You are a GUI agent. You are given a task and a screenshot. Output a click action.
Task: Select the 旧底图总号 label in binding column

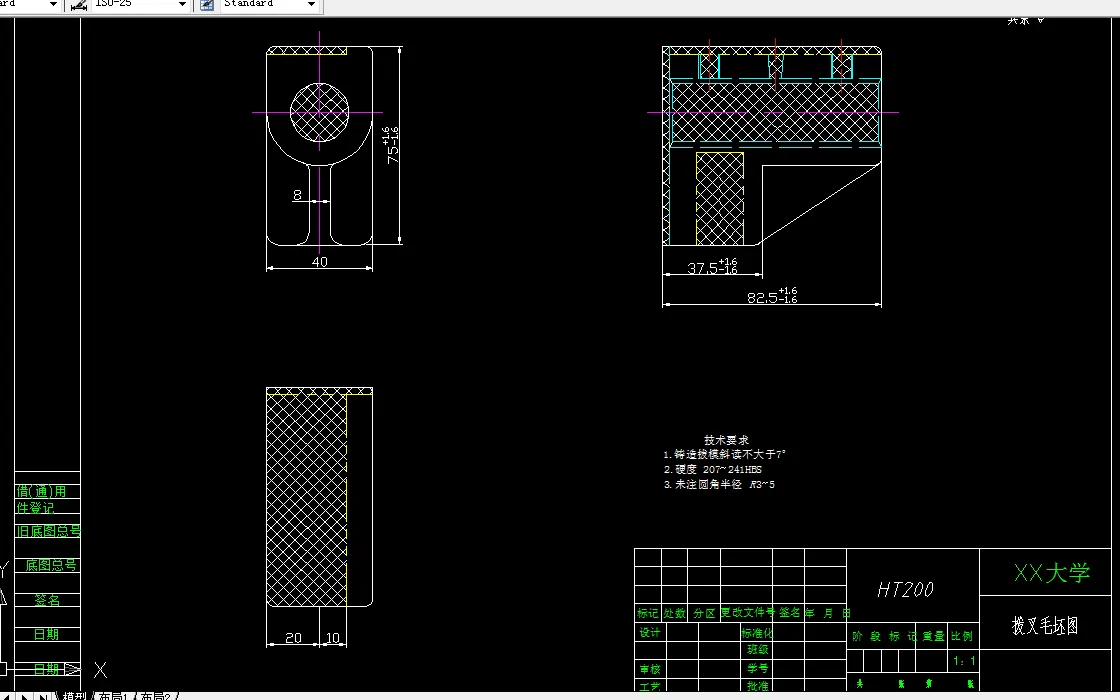click(x=49, y=531)
